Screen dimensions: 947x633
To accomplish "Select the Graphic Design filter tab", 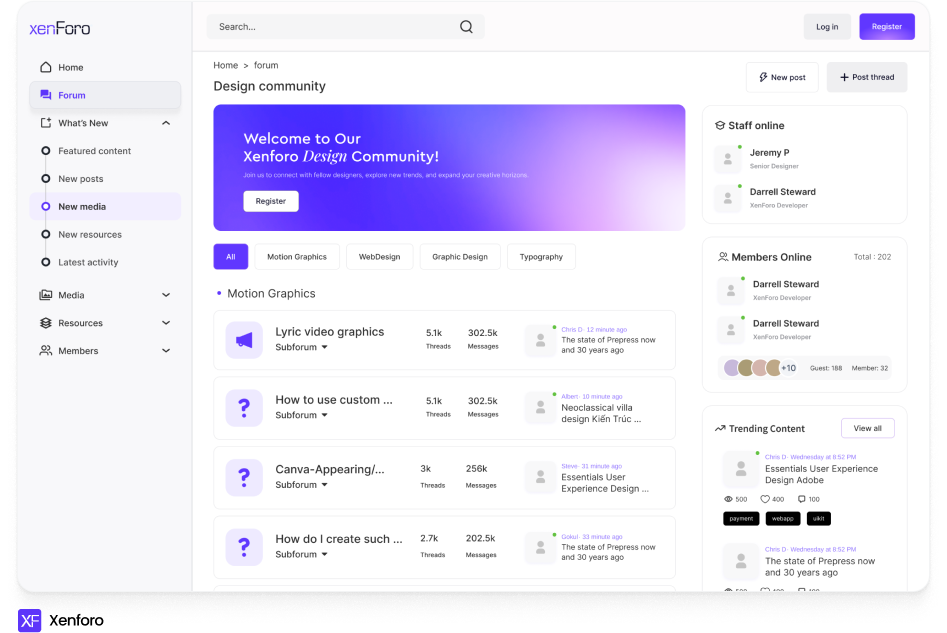I will click(460, 257).
